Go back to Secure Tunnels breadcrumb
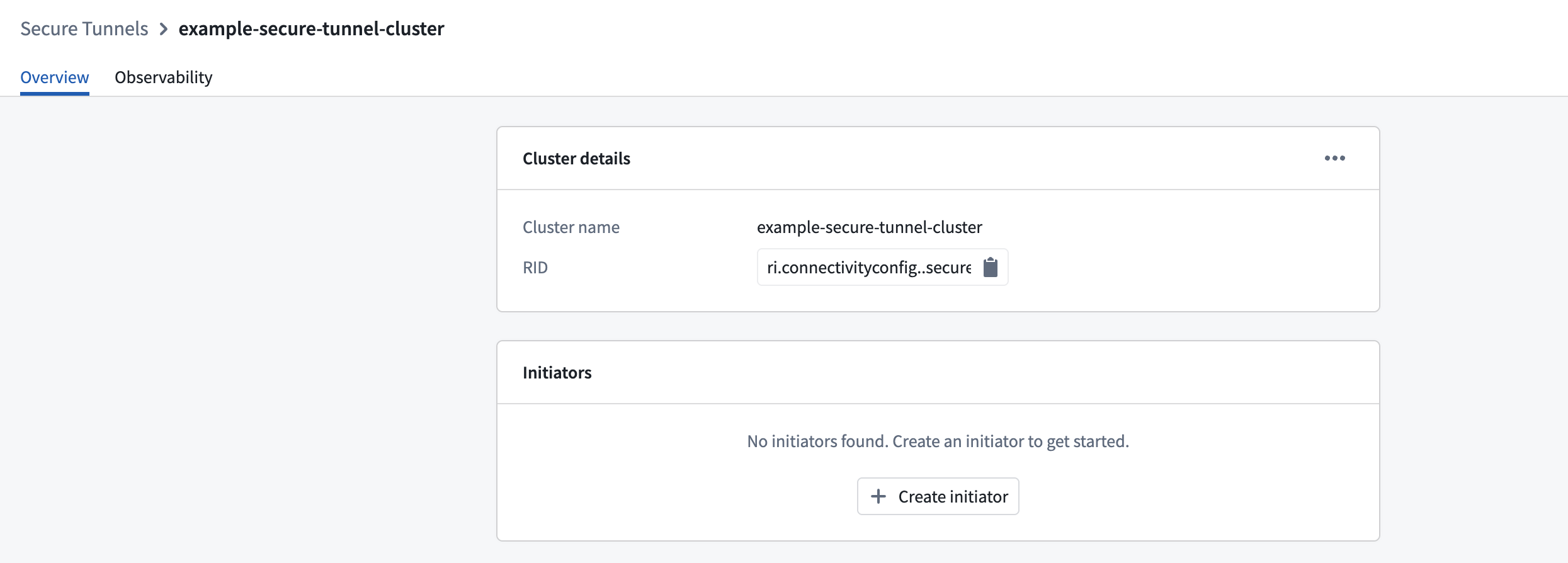This screenshot has height=563, width=1568. pos(84,29)
